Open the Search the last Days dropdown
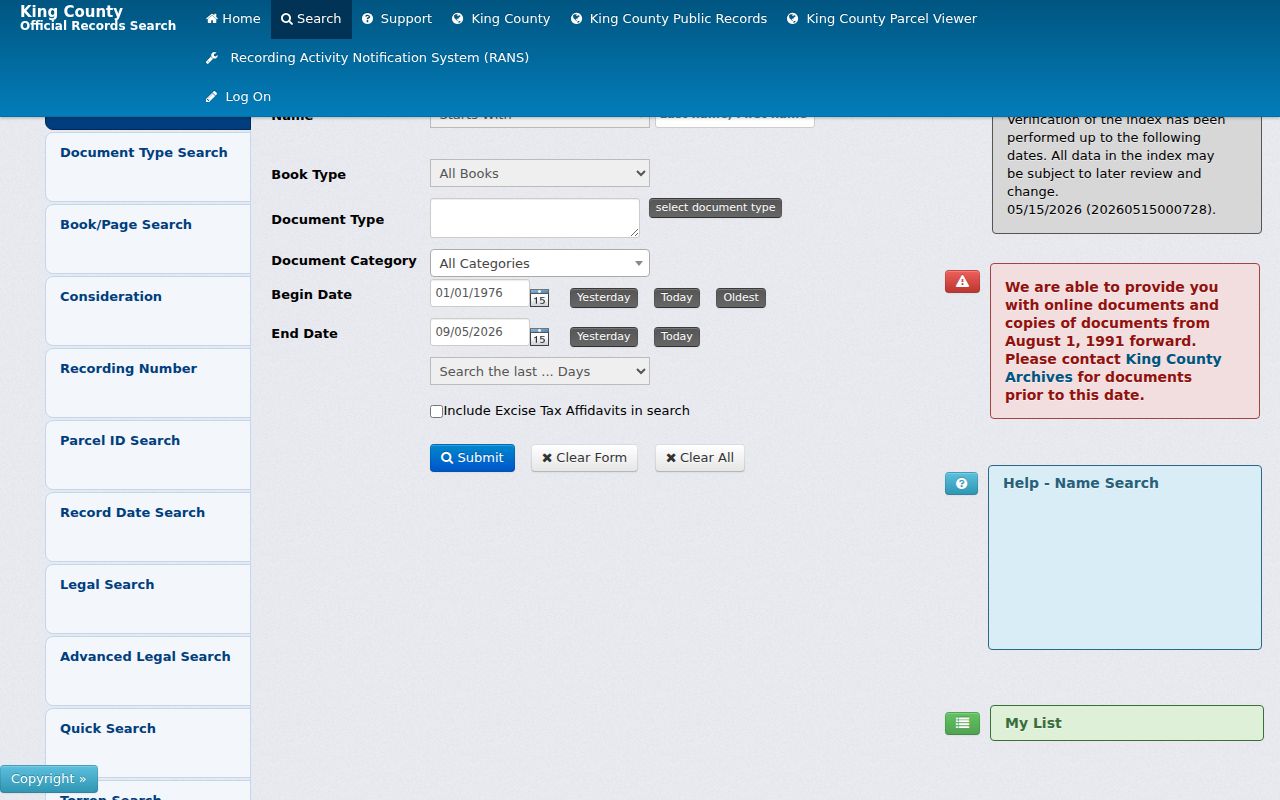The height and width of the screenshot is (800, 1280). coord(540,371)
